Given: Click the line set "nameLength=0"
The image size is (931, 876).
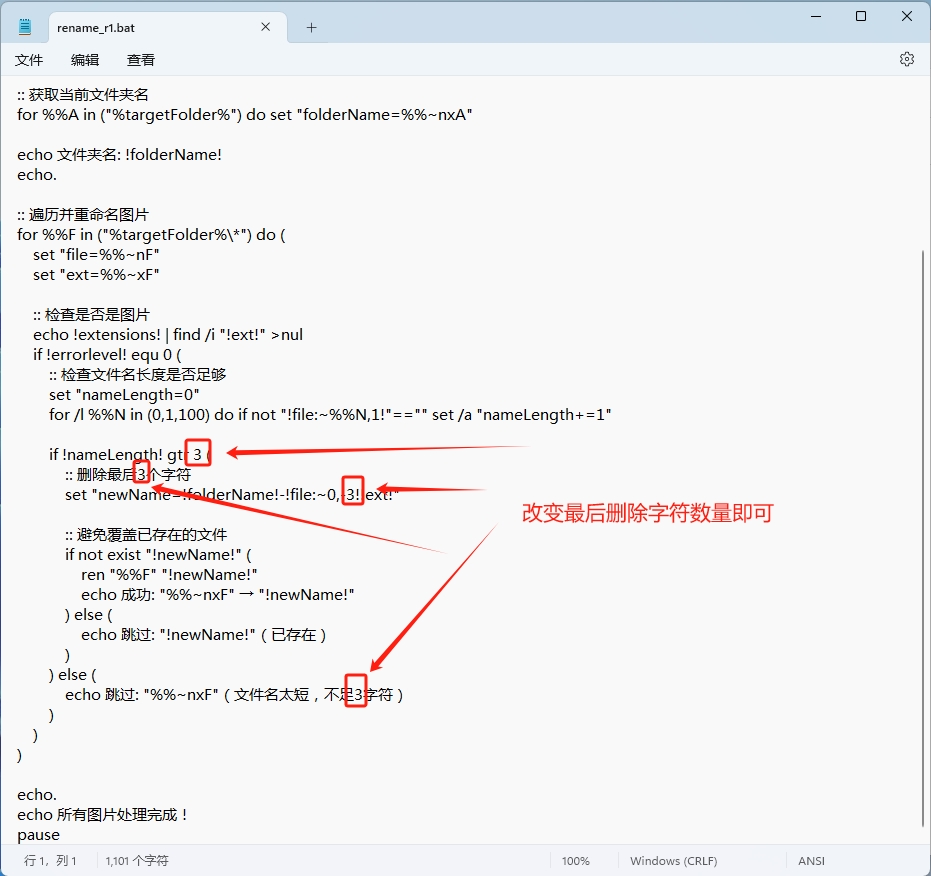Looking at the screenshot, I should (x=124, y=394).
